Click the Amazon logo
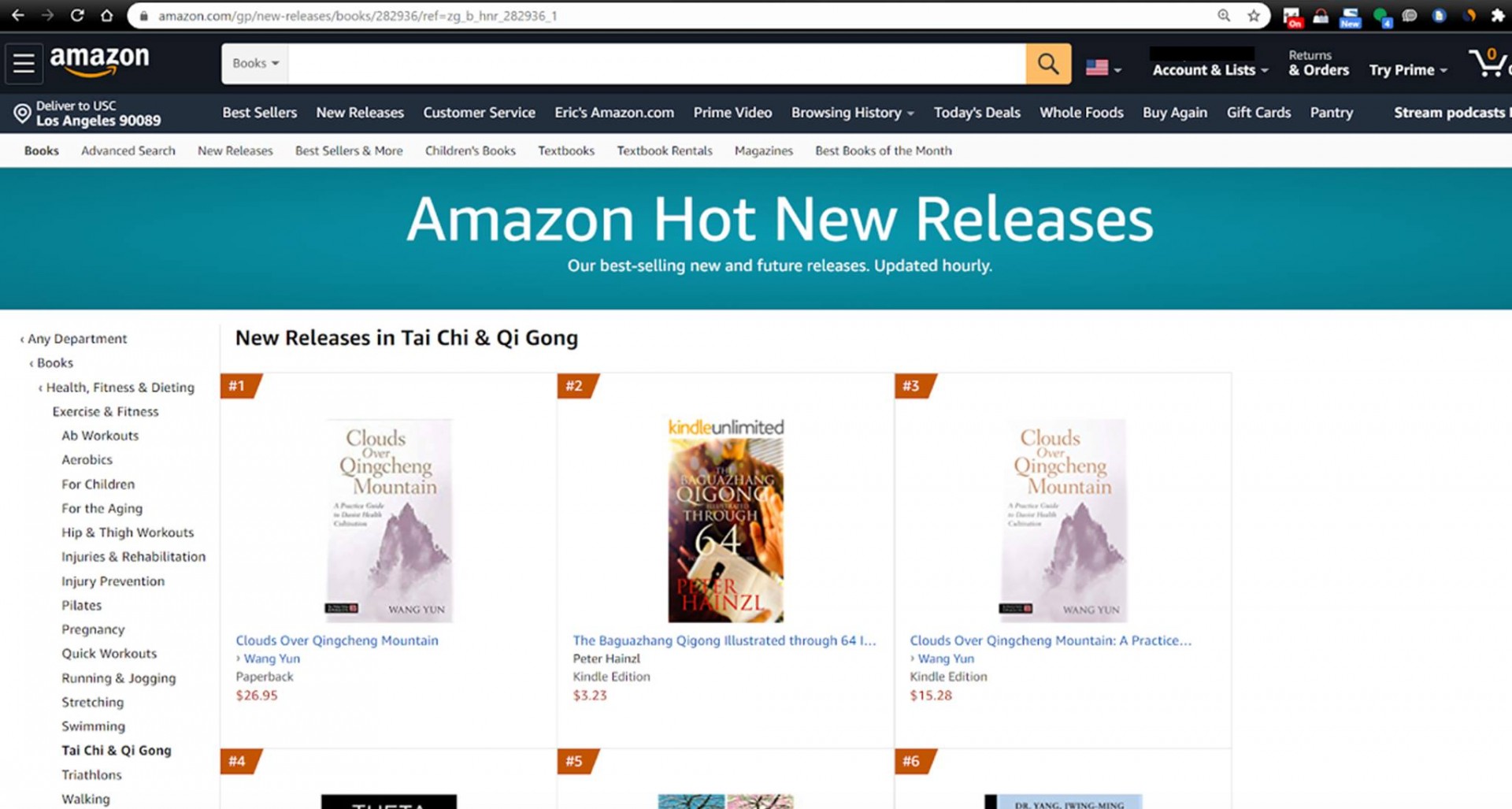 (99, 61)
